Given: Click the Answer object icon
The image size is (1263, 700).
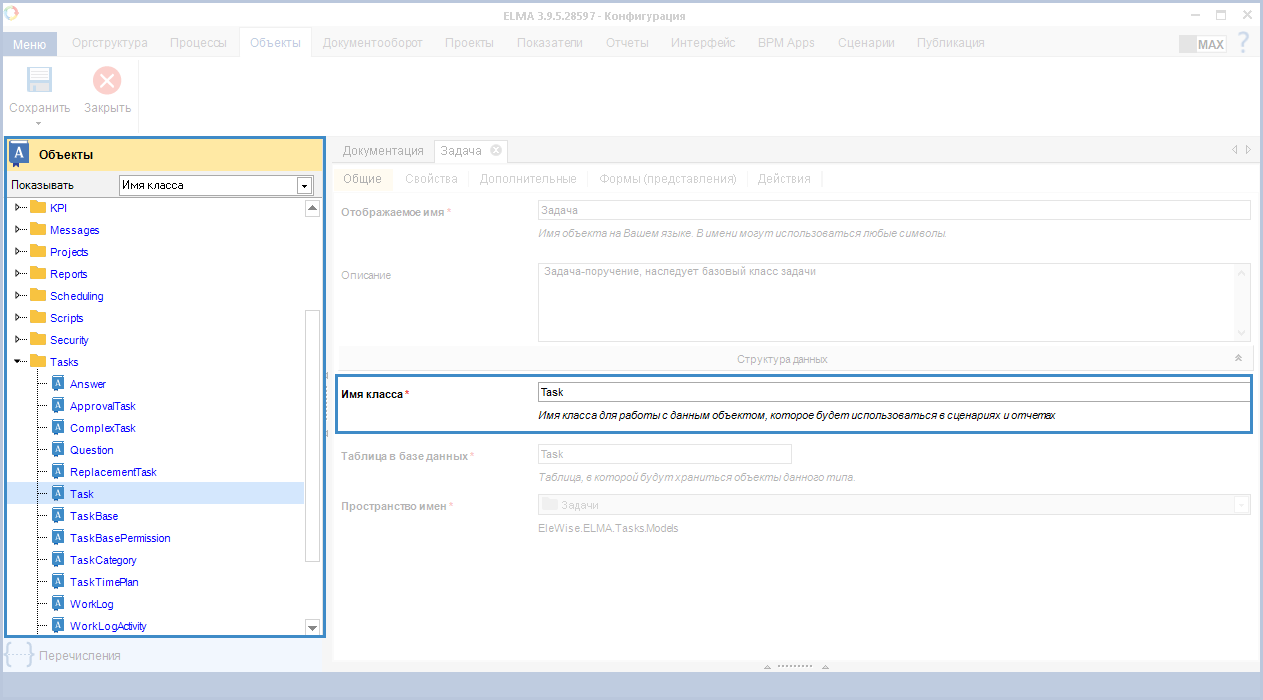Looking at the screenshot, I should (x=58, y=383).
